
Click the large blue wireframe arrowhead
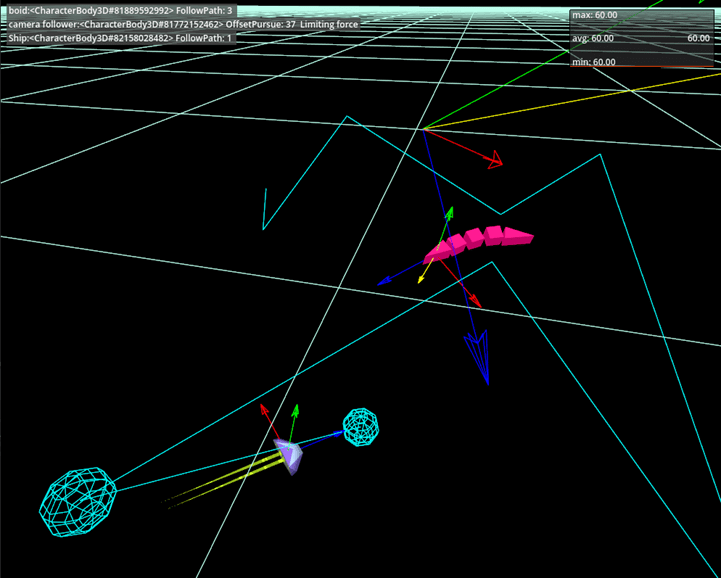pos(478,356)
